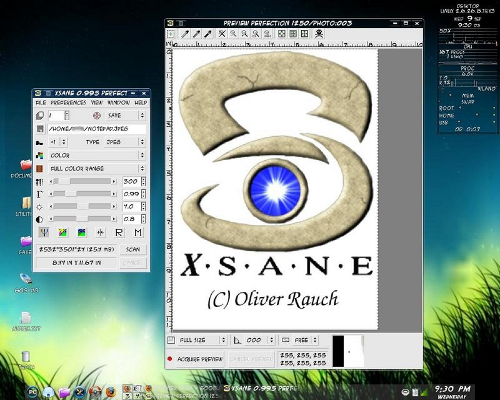Click the XSane 0.995 taskbar entry

(260, 388)
